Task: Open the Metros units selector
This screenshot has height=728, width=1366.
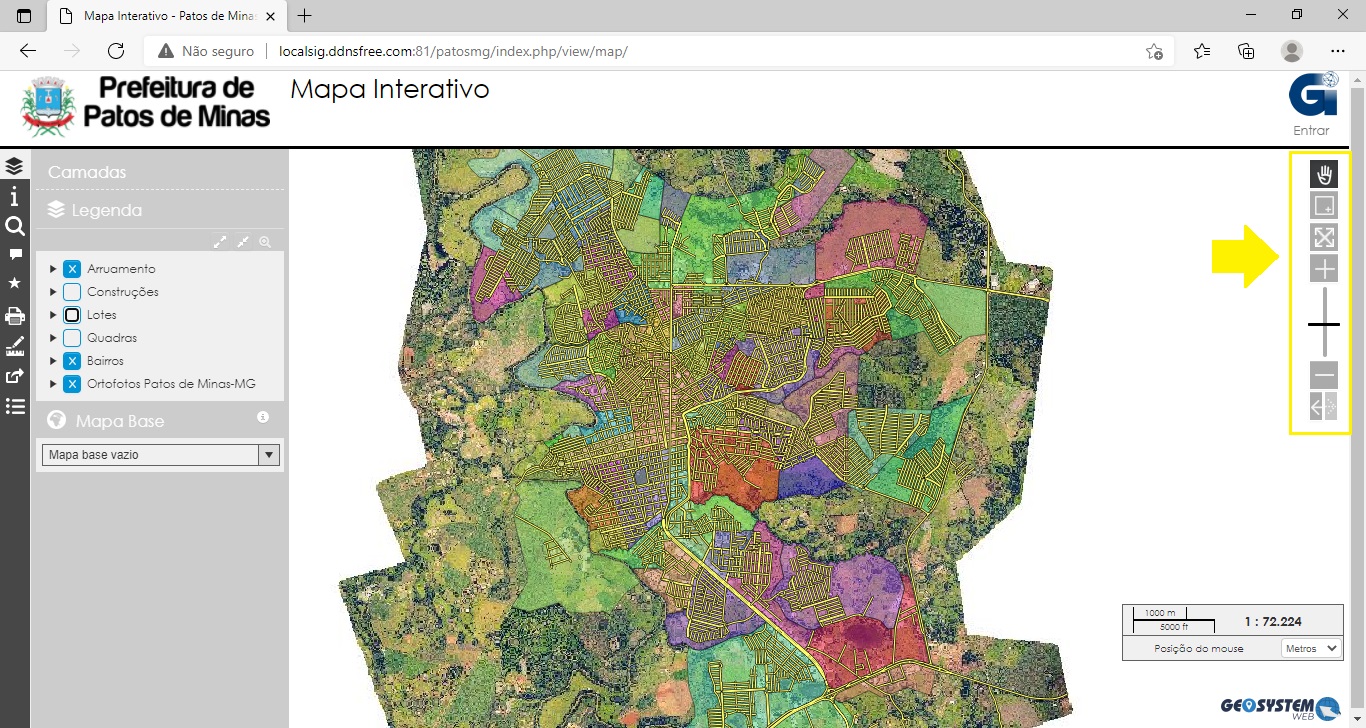Action: coord(1311,648)
